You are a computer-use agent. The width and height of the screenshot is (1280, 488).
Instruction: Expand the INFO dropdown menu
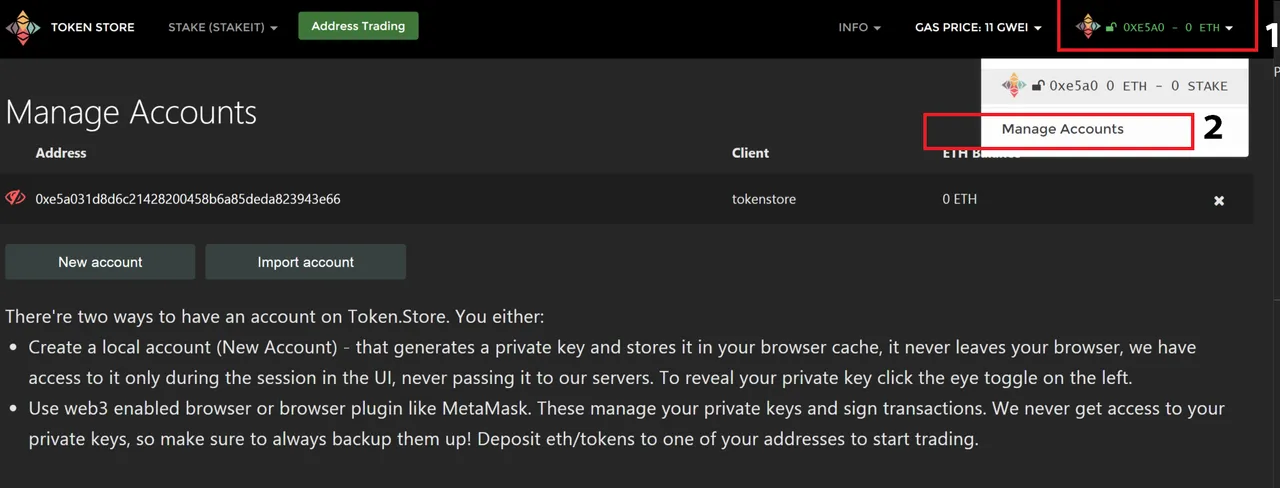(x=860, y=27)
